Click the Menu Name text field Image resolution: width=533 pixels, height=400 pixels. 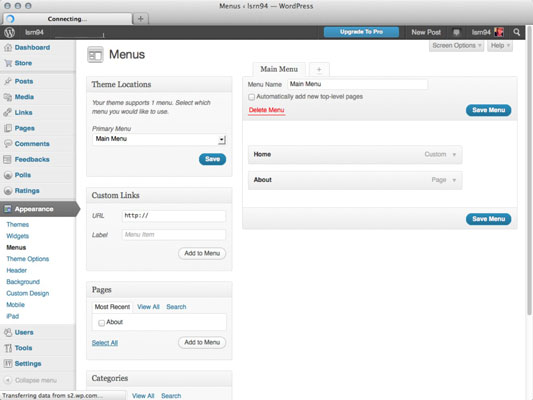[358, 84]
